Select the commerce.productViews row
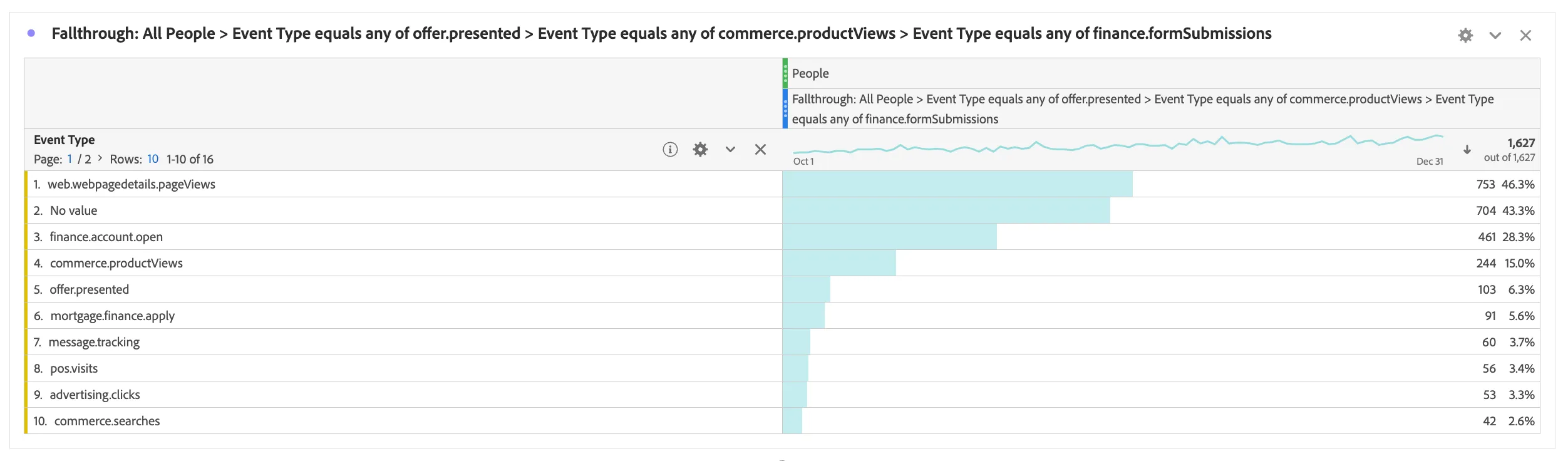Image resolution: width=1568 pixels, height=461 pixels. 782,263
